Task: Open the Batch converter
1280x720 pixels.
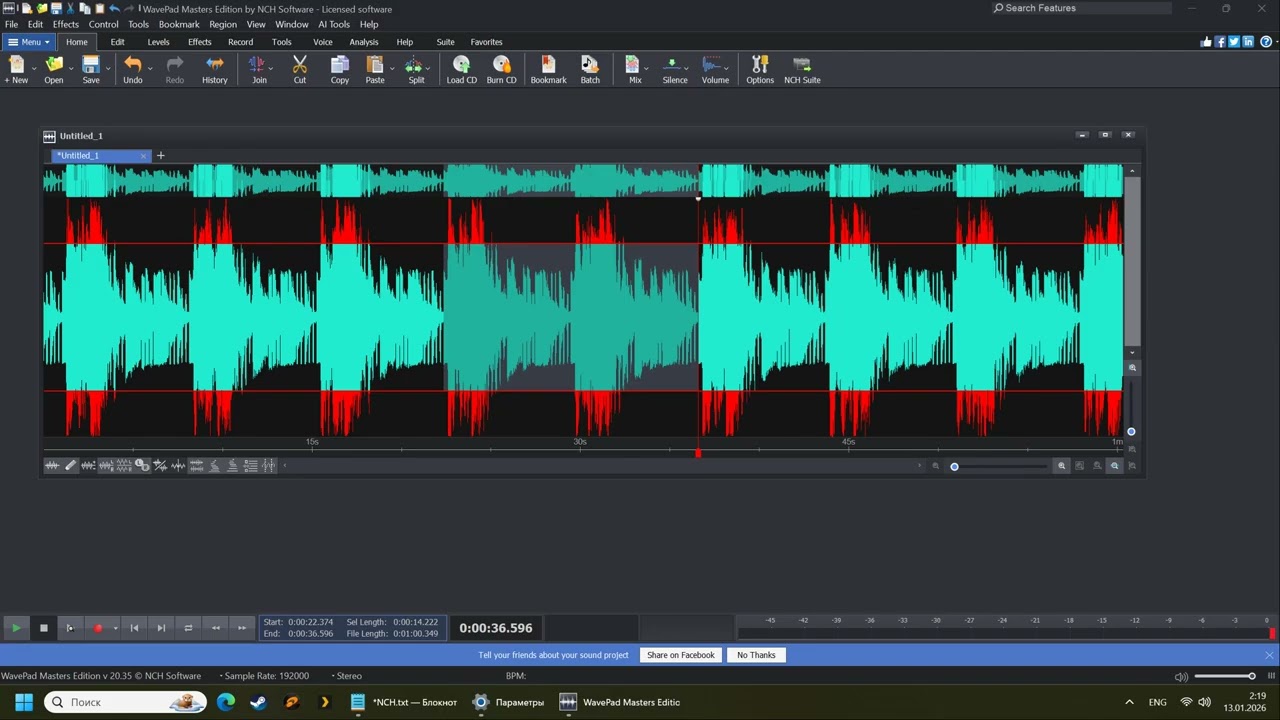Action: click(x=590, y=70)
